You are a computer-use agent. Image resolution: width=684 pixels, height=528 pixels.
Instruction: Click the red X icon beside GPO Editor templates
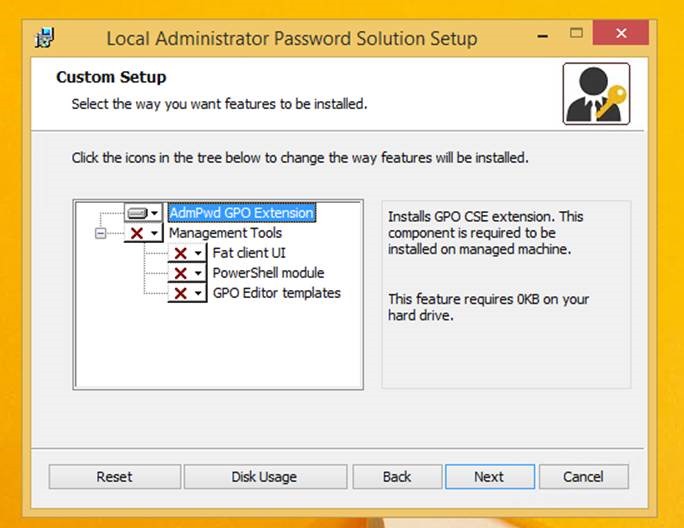[181, 293]
